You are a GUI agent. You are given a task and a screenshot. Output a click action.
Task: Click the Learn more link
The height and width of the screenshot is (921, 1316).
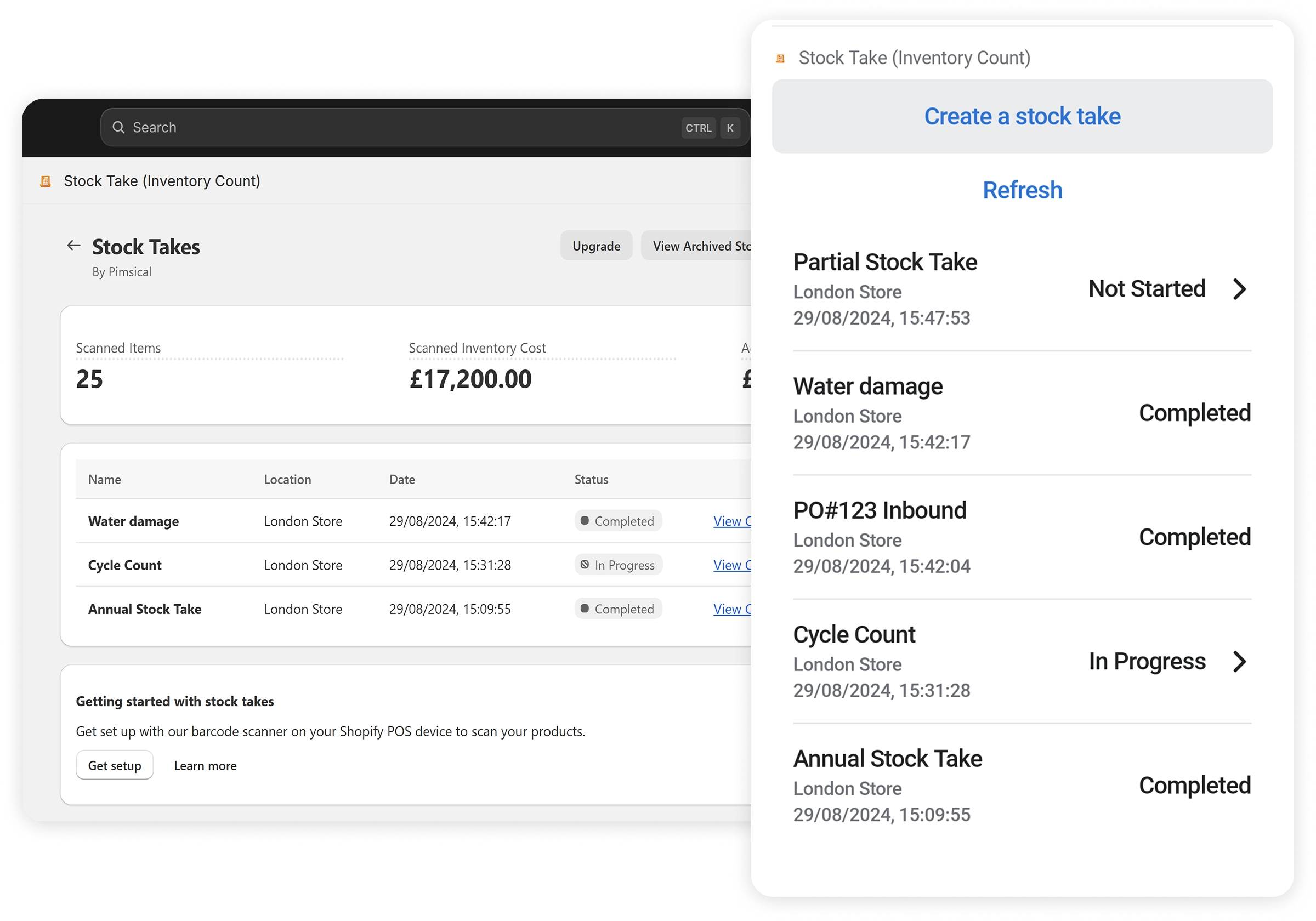tap(205, 766)
